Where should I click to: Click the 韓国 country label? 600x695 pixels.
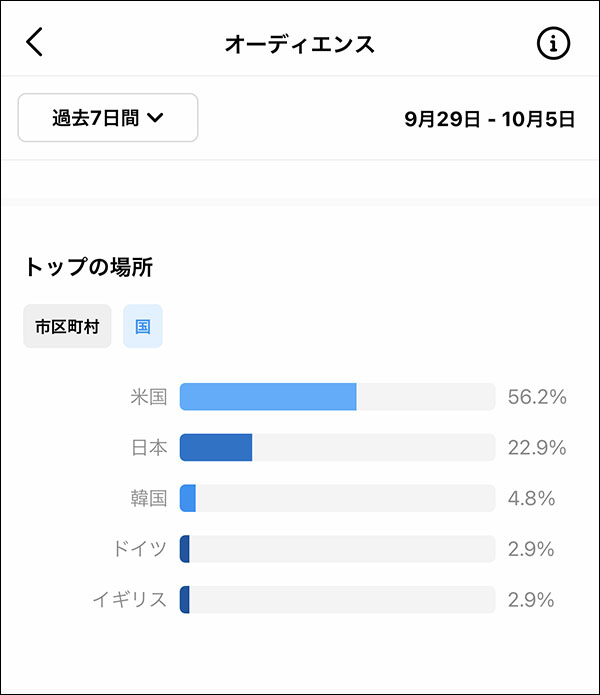tap(149, 498)
